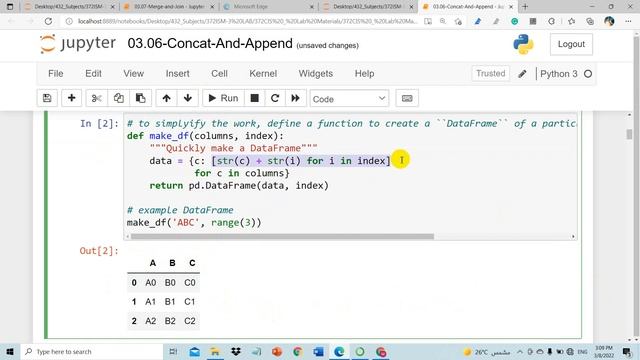Screen dimensions: 640x360
Task: Open the cell type Code dropdown
Action: click(349, 99)
